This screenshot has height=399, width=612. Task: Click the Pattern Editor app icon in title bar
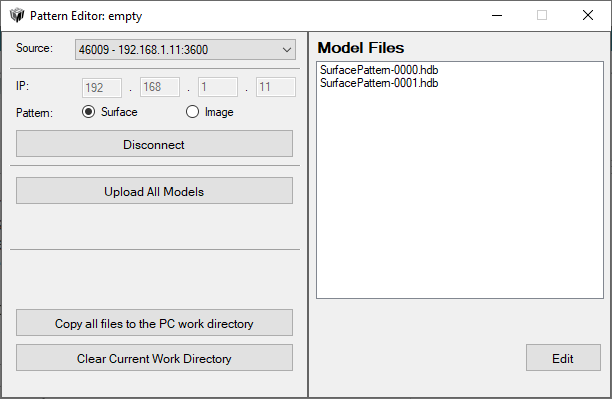[17, 16]
